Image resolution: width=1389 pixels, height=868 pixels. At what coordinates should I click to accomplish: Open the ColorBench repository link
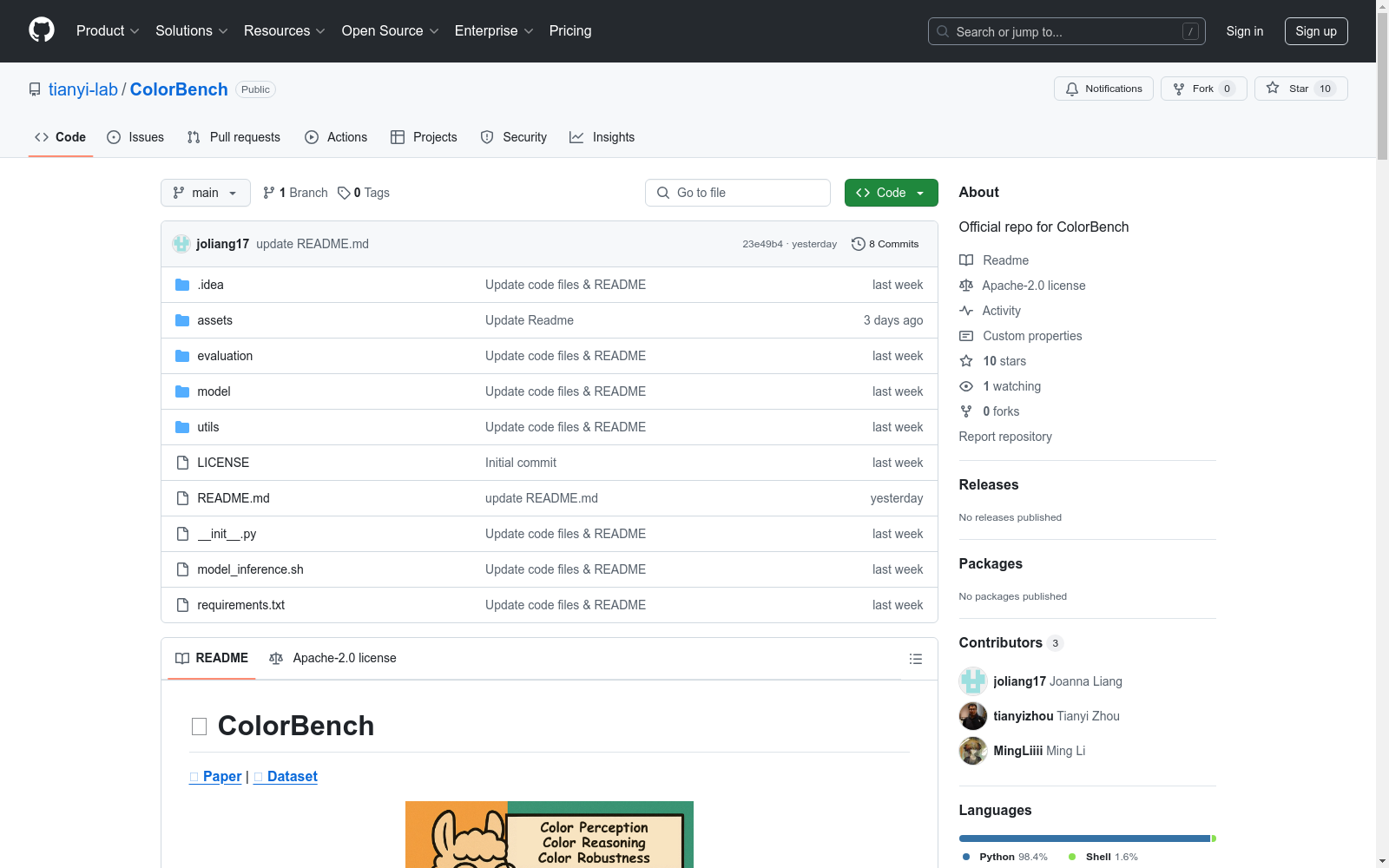[179, 89]
